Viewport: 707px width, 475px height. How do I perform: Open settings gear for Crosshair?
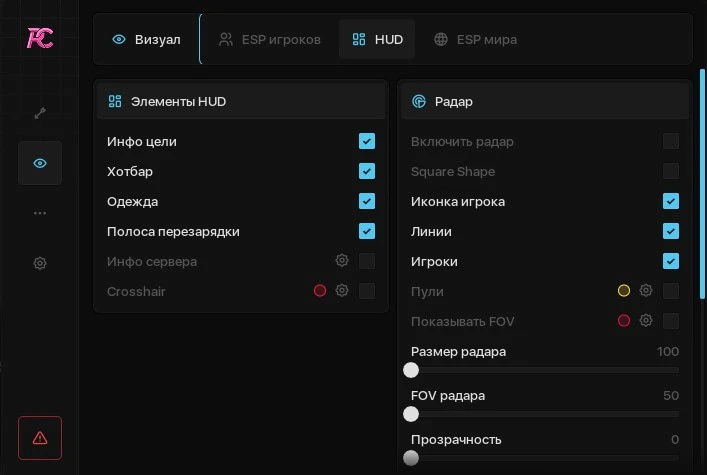point(342,290)
